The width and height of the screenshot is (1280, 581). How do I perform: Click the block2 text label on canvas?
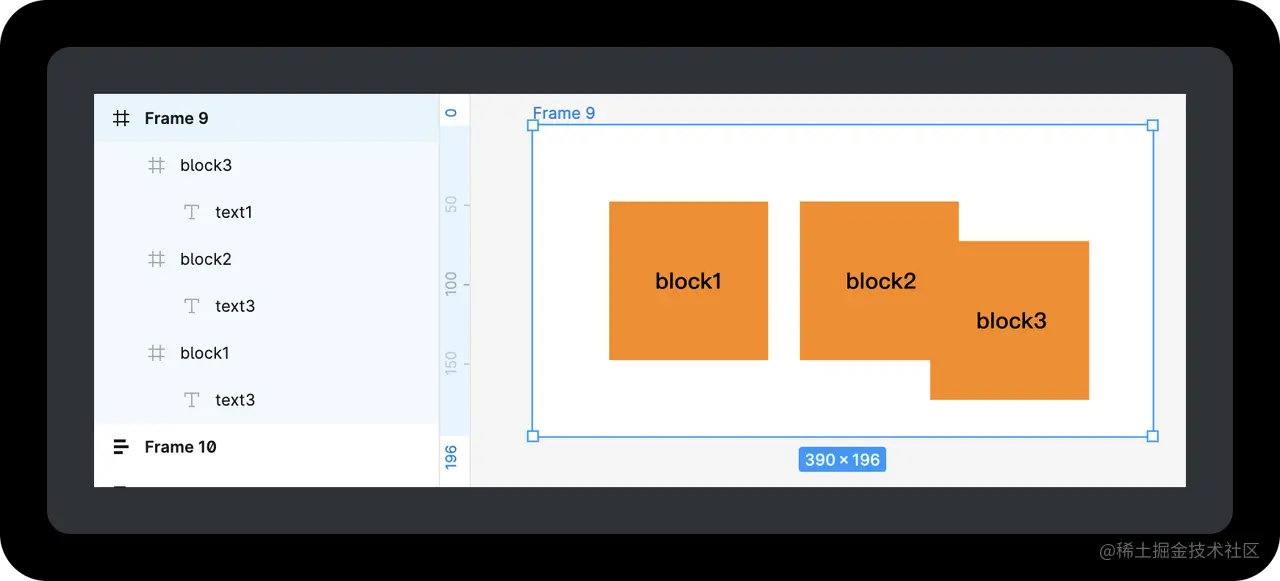881,281
